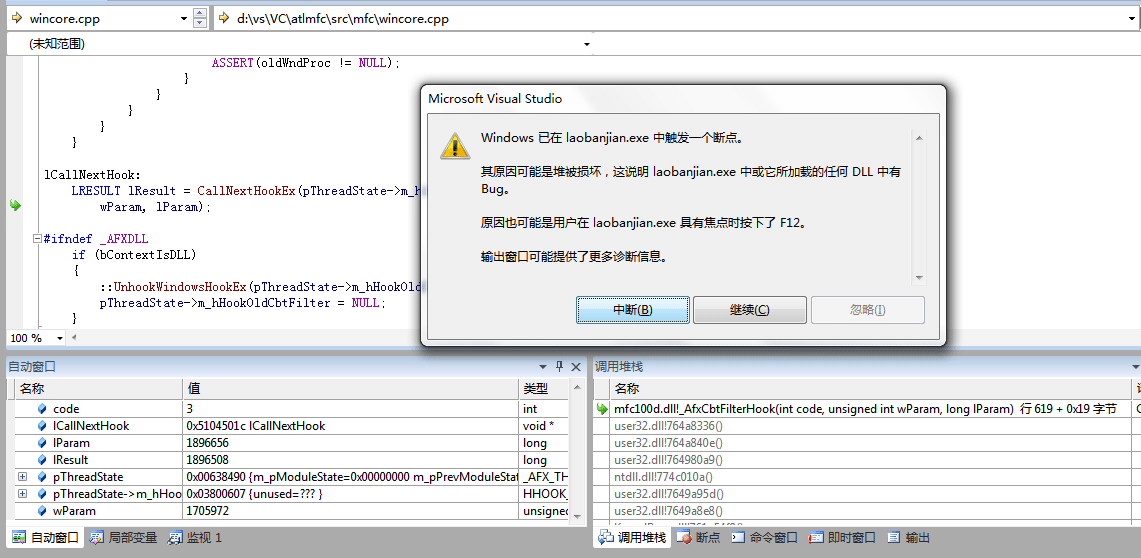
Task: Click the 名称 column header in 自动窗口
Action: click(x=98, y=388)
